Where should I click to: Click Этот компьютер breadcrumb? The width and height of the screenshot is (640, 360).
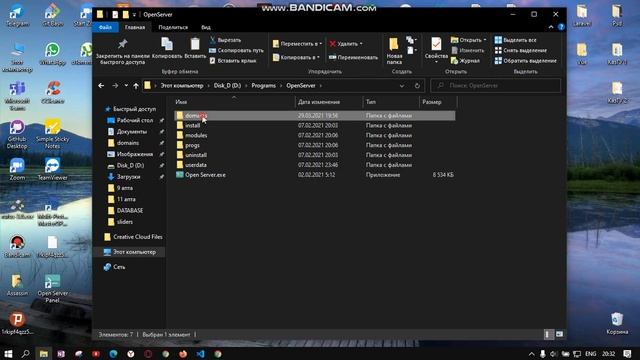[182, 86]
